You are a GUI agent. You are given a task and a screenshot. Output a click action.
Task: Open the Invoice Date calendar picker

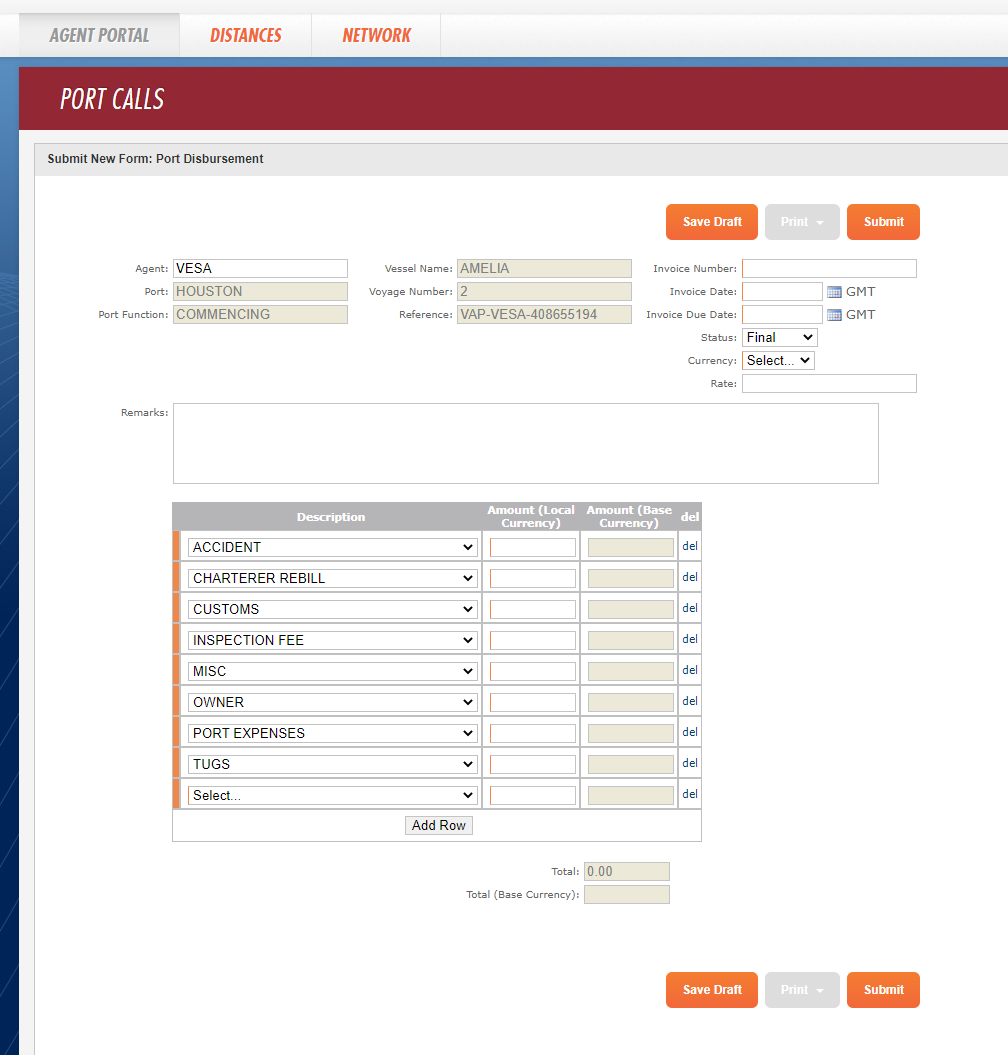836,291
